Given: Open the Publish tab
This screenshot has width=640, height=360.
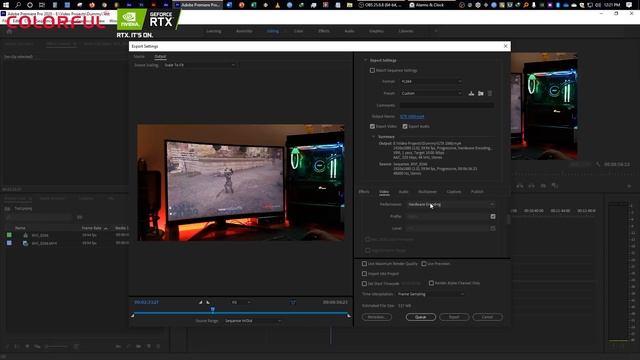Looking at the screenshot, I should [477, 192].
